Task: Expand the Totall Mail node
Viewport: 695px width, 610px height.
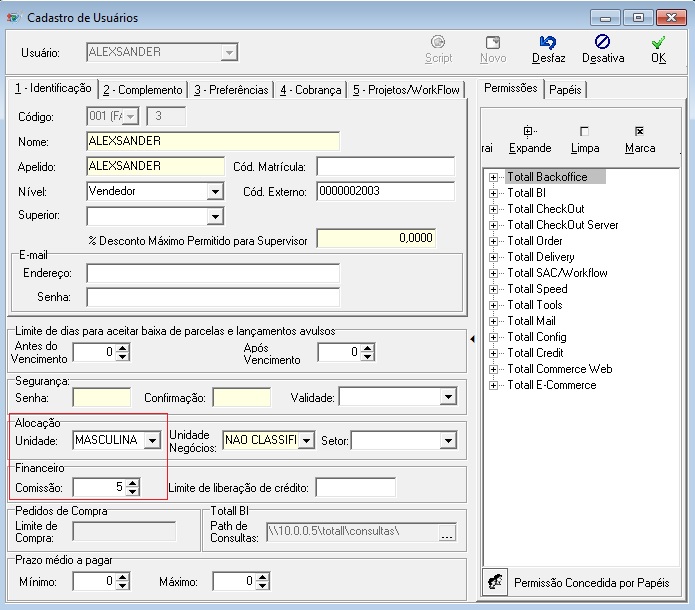Action: 493,321
